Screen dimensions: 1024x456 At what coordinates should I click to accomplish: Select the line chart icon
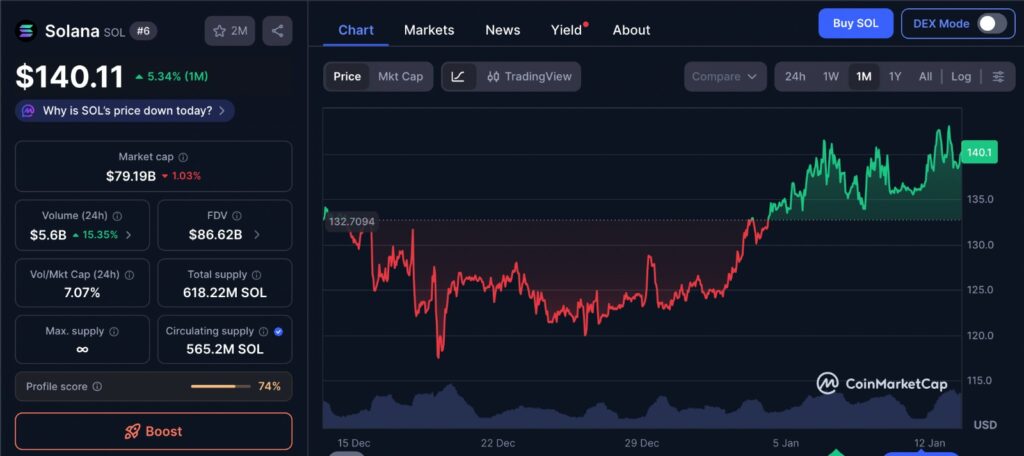(x=458, y=77)
